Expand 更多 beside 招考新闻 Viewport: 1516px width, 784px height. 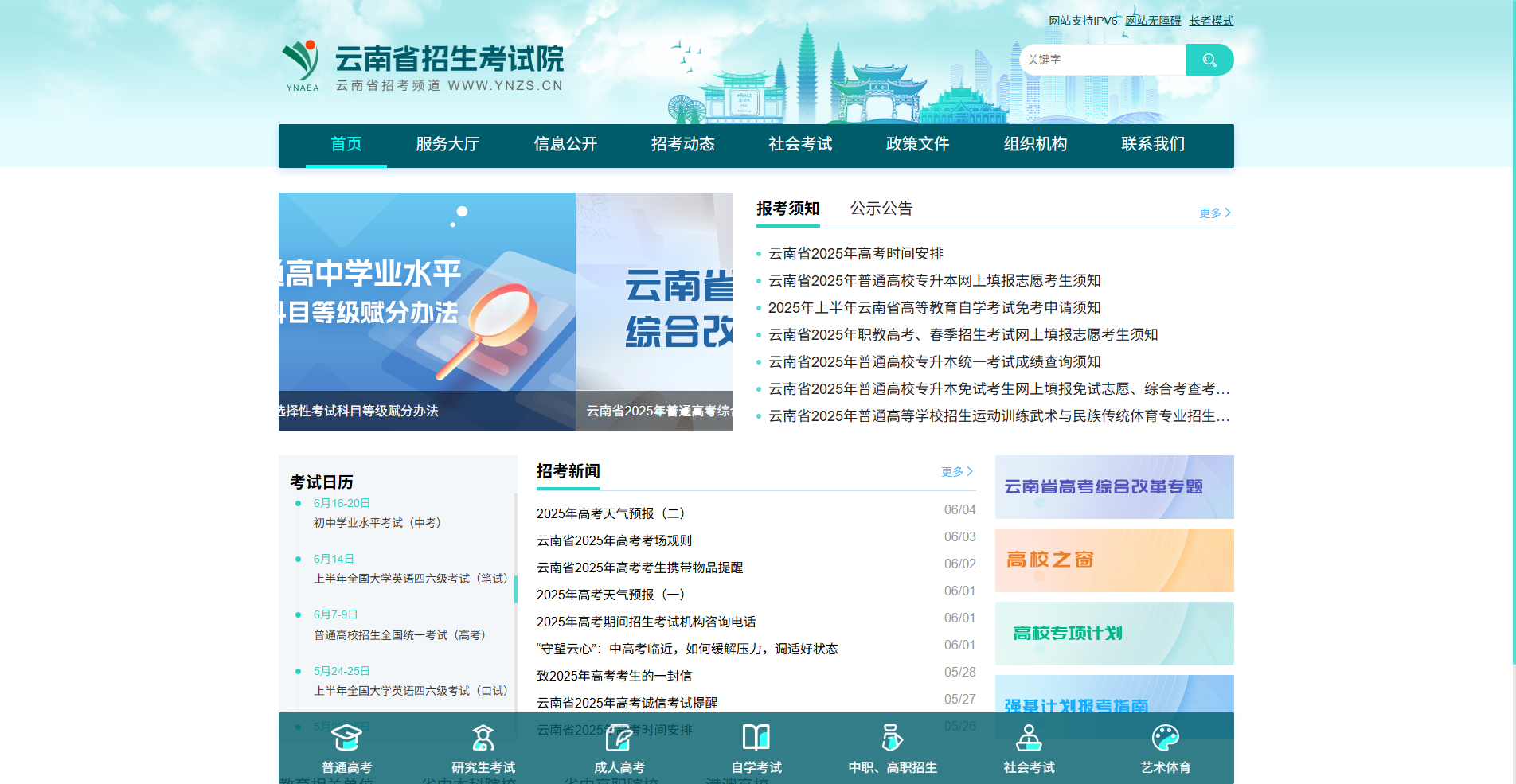point(957,471)
